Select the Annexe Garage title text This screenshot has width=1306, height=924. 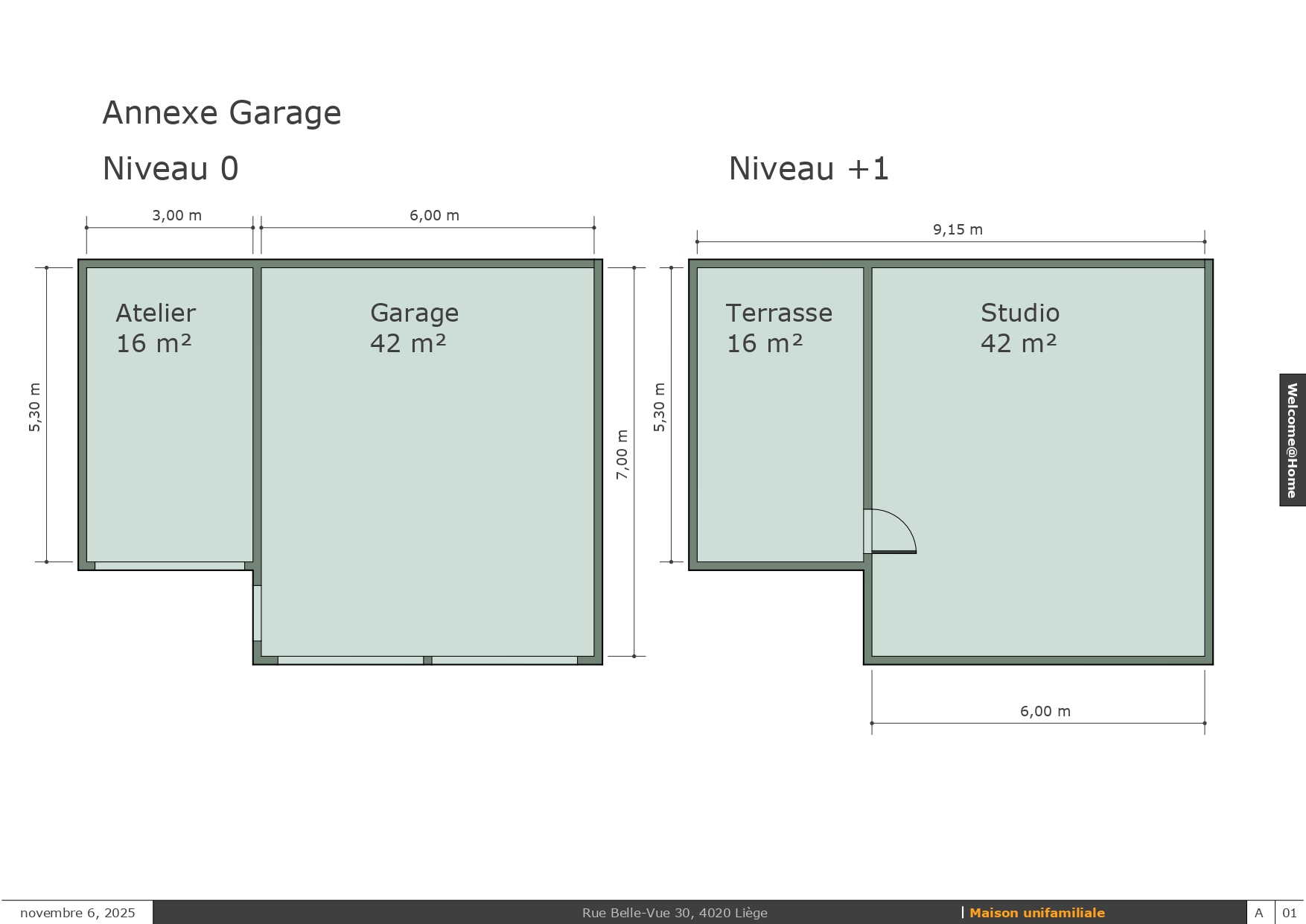pos(222,113)
